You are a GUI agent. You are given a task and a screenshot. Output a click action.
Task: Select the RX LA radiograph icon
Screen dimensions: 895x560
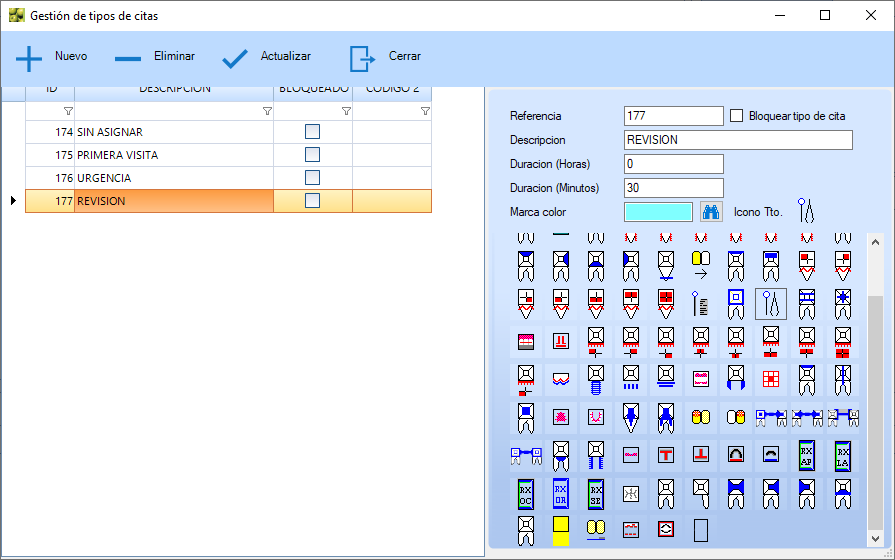coord(843,456)
